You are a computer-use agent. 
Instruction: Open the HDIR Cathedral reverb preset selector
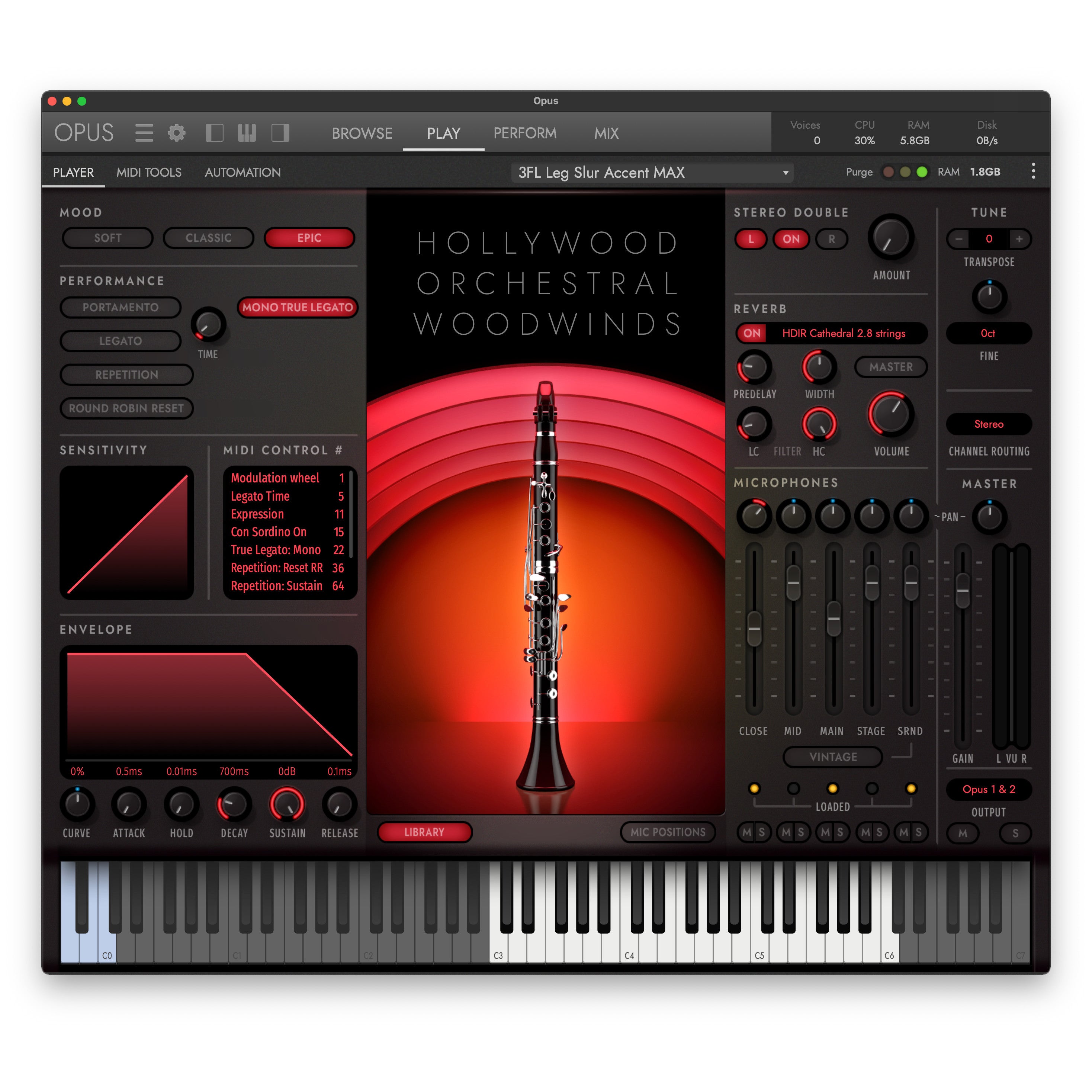(x=844, y=334)
